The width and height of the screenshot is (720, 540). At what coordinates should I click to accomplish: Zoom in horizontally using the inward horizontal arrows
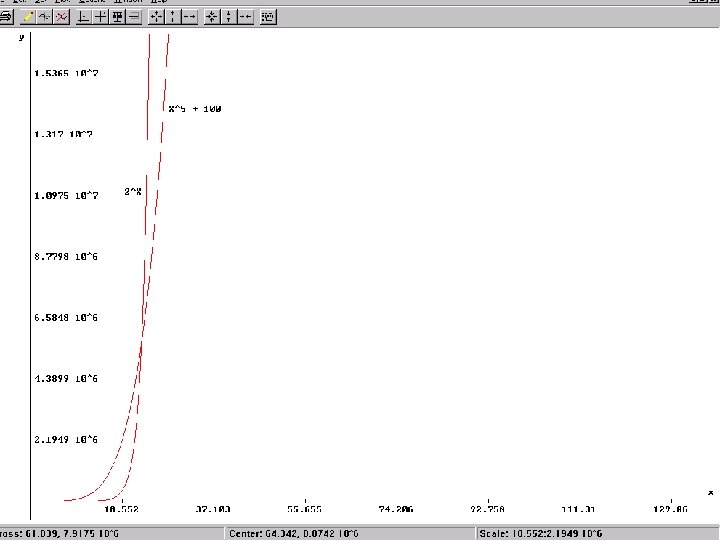pyautogui.click(x=245, y=17)
